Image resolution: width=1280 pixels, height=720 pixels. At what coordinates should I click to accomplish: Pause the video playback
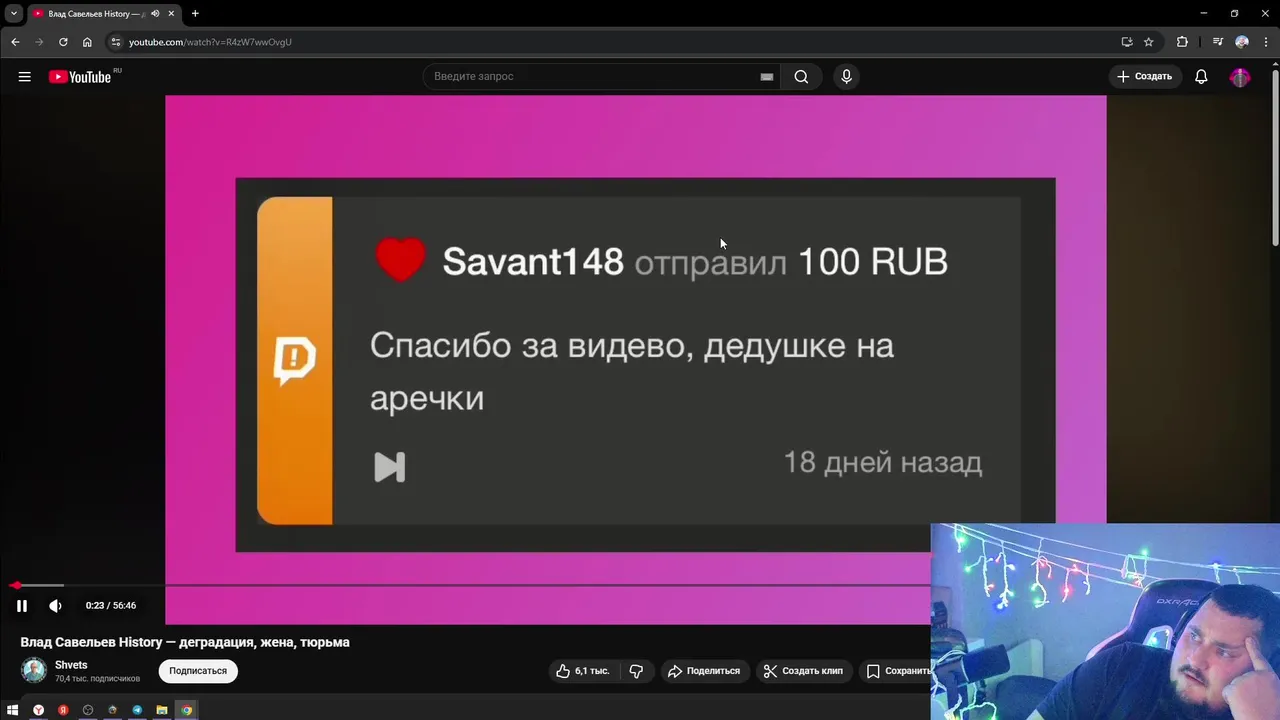coord(22,606)
